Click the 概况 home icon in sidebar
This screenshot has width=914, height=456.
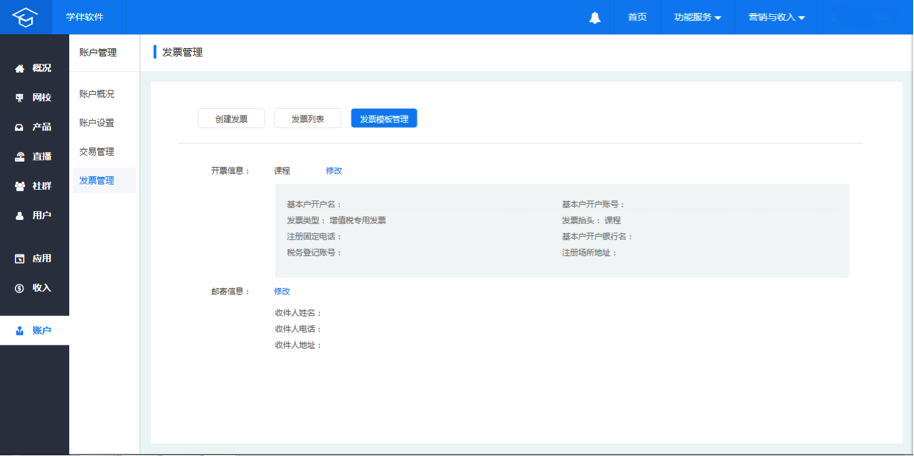[19, 69]
